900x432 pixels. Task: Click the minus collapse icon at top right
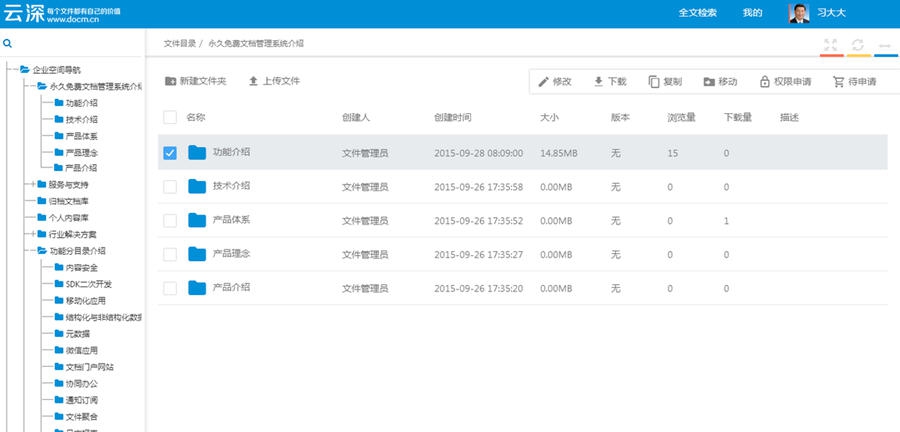click(x=885, y=45)
